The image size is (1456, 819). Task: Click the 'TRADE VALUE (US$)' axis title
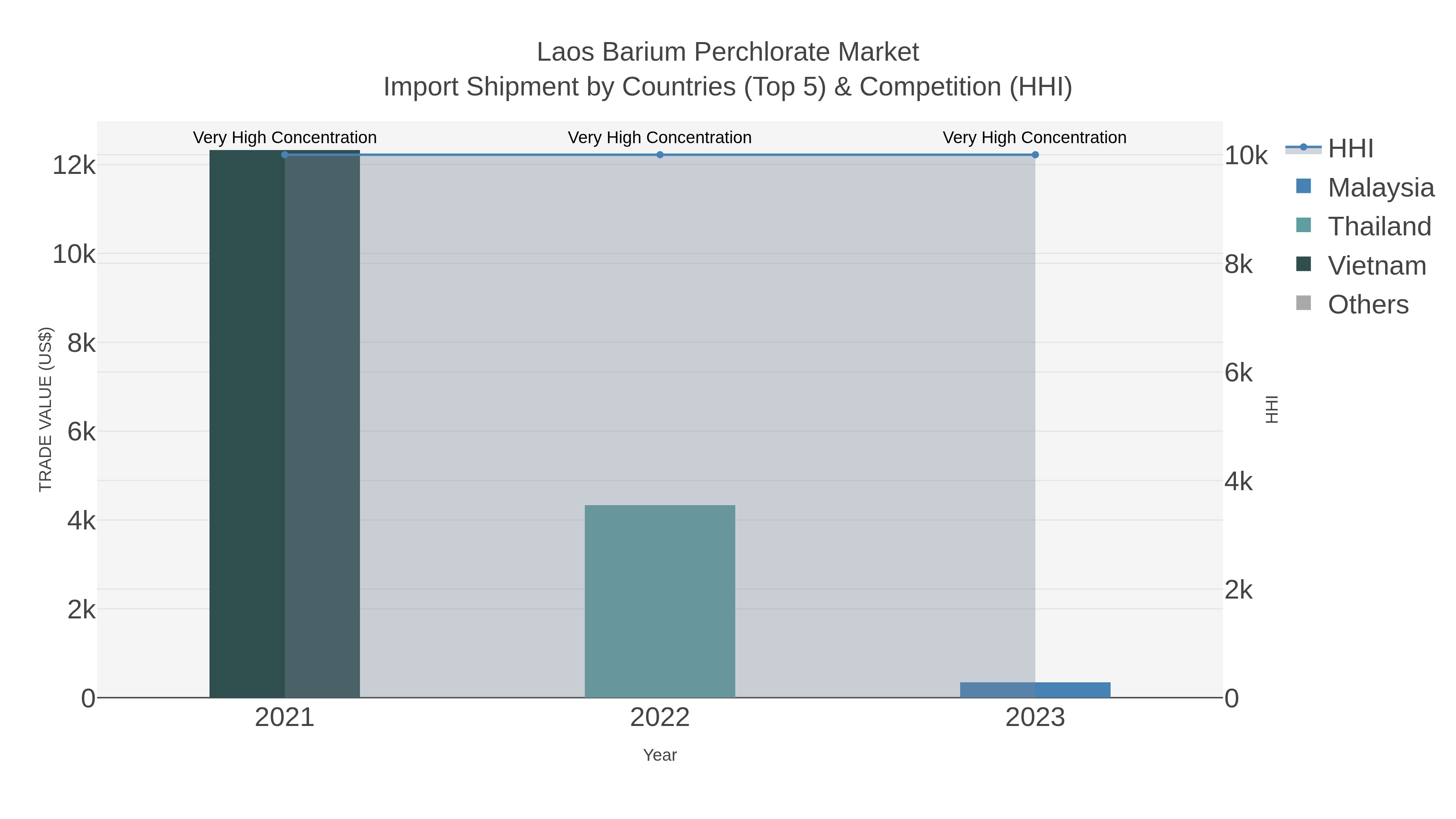[46, 409]
